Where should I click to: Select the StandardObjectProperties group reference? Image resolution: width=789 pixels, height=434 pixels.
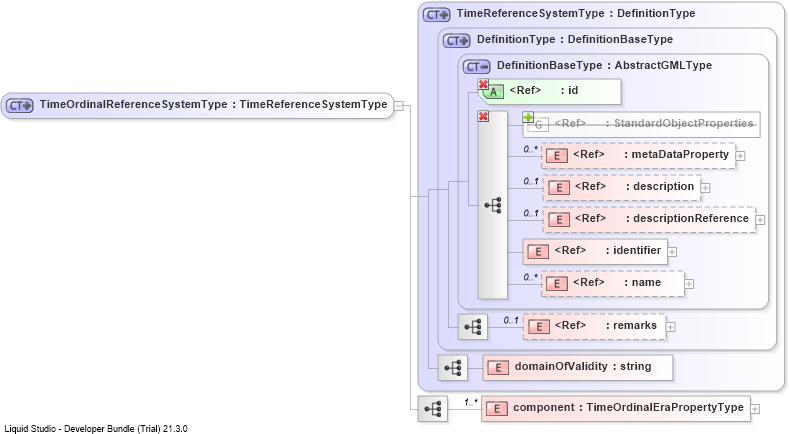642,125
